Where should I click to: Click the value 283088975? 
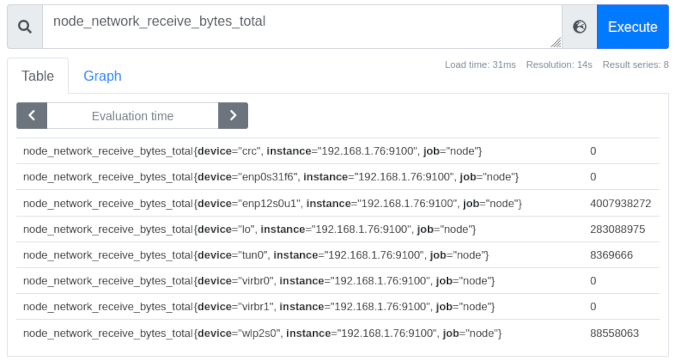[617, 229]
